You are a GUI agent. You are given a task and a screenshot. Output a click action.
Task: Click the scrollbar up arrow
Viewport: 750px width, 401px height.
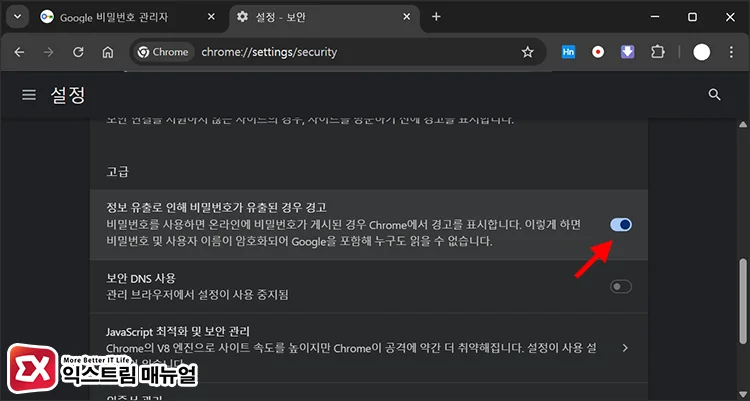coord(743,124)
